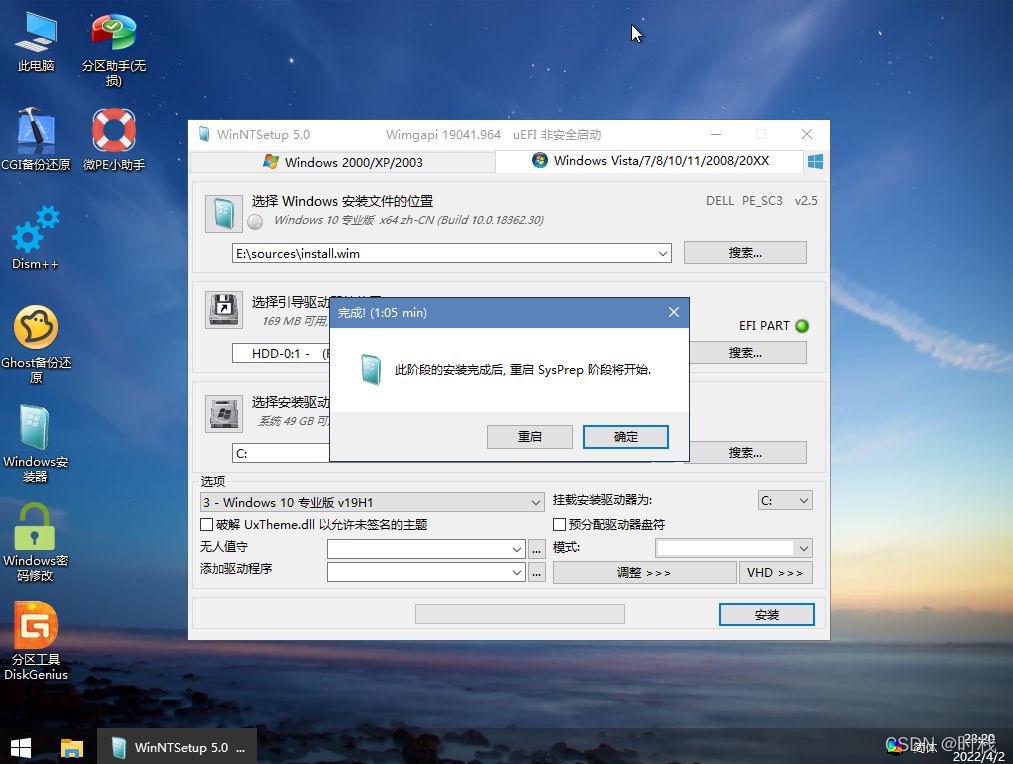Toggle 预分配驱动器盘符 checkbox
Screen dimensions: 1013x764
point(559,524)
